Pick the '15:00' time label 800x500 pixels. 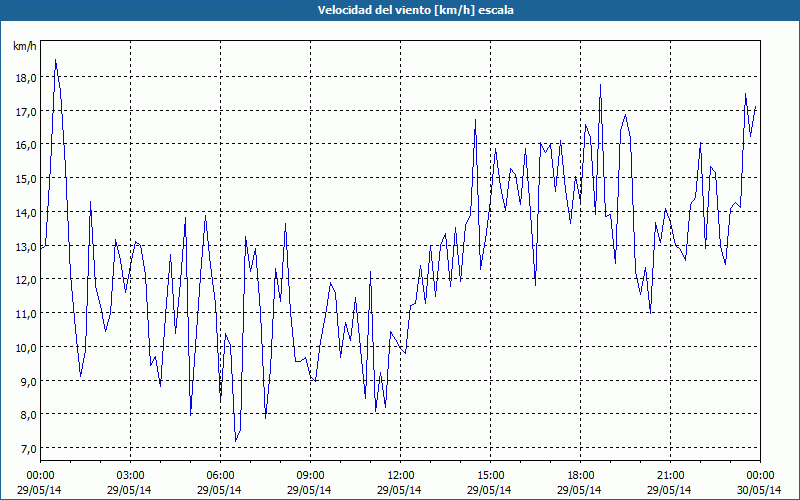point(490,476)
